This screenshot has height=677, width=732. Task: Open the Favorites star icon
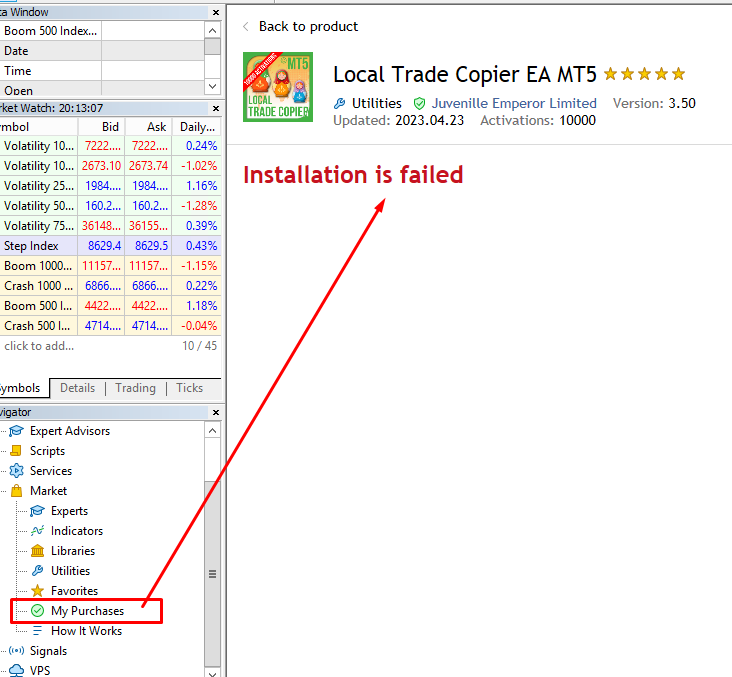tap(37, 591)
